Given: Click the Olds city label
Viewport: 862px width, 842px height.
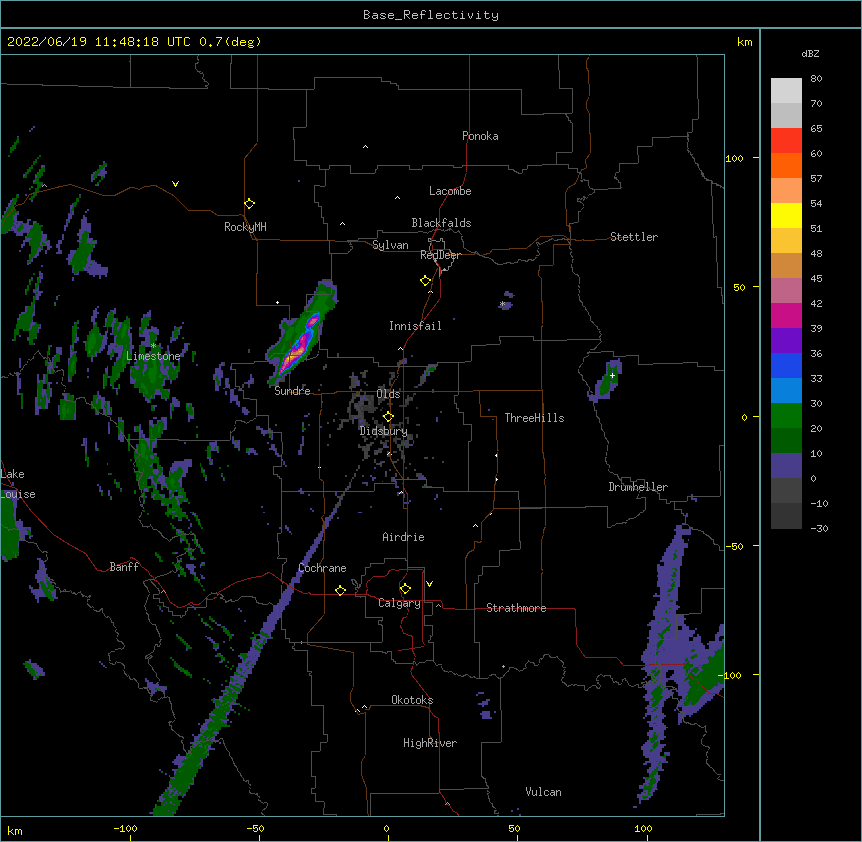Looking at the screenshot, I should coord(388,394).
